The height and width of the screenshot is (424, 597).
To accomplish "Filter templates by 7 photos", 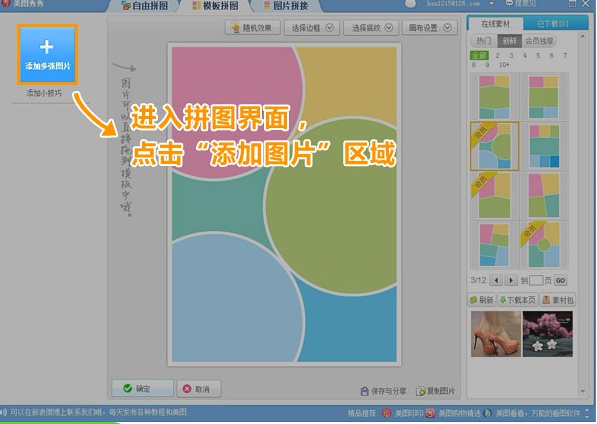I will [565, 55].
